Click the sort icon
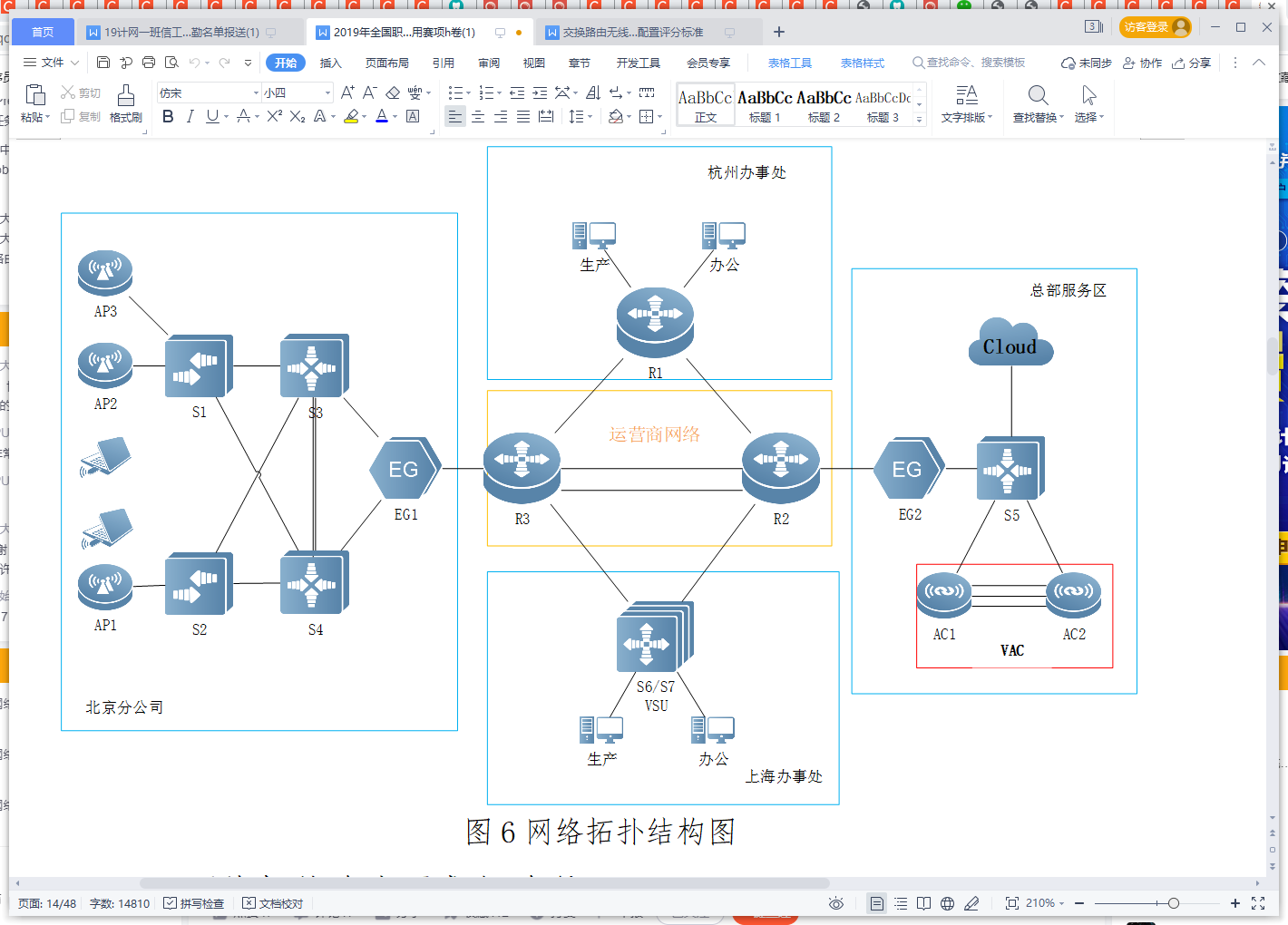1288x925 pixels. 593,92
